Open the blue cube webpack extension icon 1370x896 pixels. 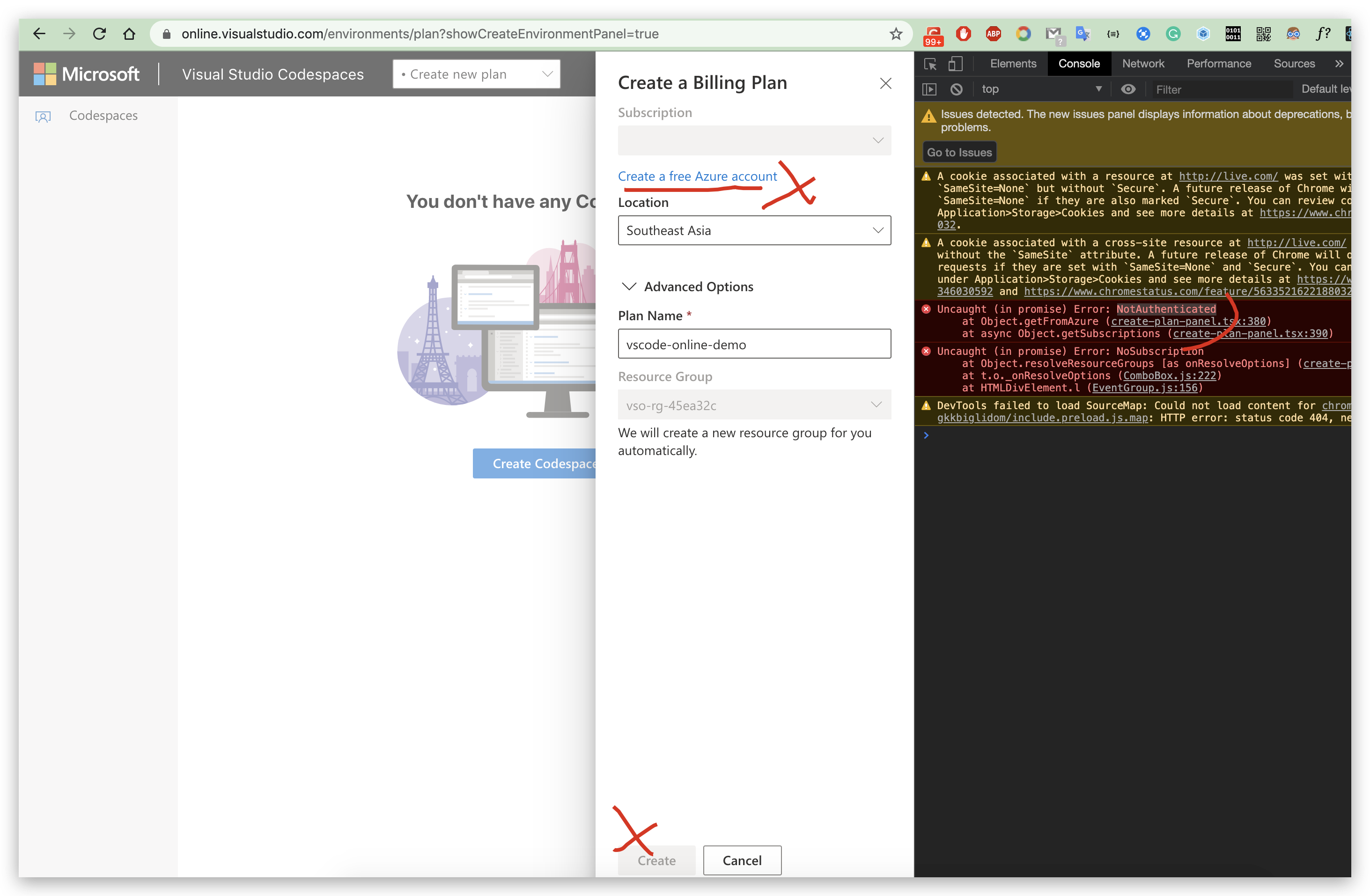(x=1202, y=34)
